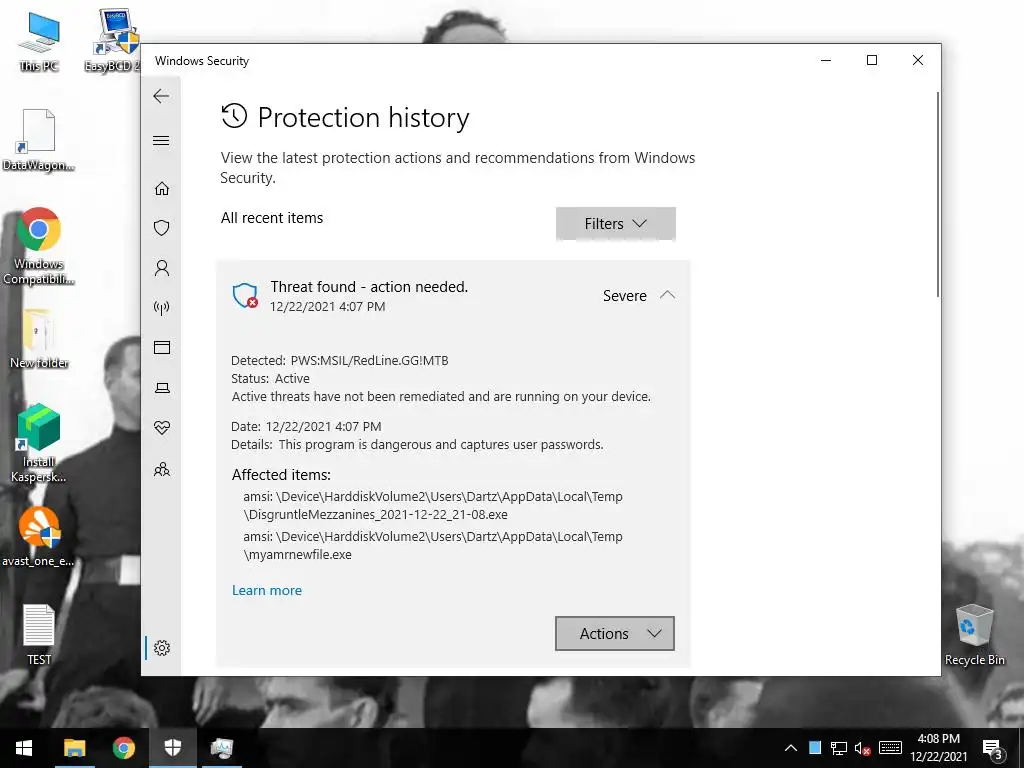Click the Protection history clock icon

click(x=234, y=116)
